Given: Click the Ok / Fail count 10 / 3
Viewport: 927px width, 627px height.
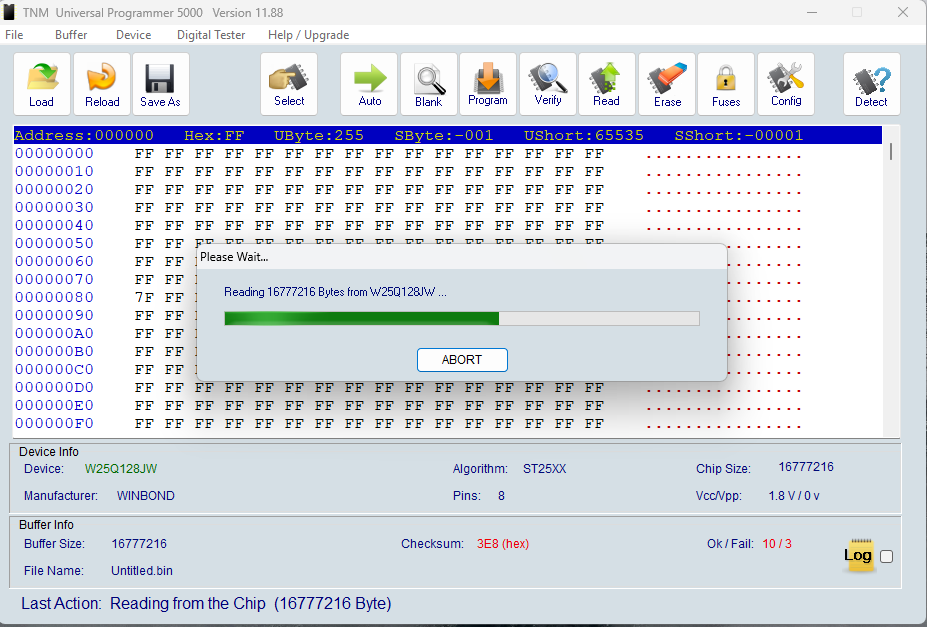Looking at the screenshot, I should tap(777, 544).
